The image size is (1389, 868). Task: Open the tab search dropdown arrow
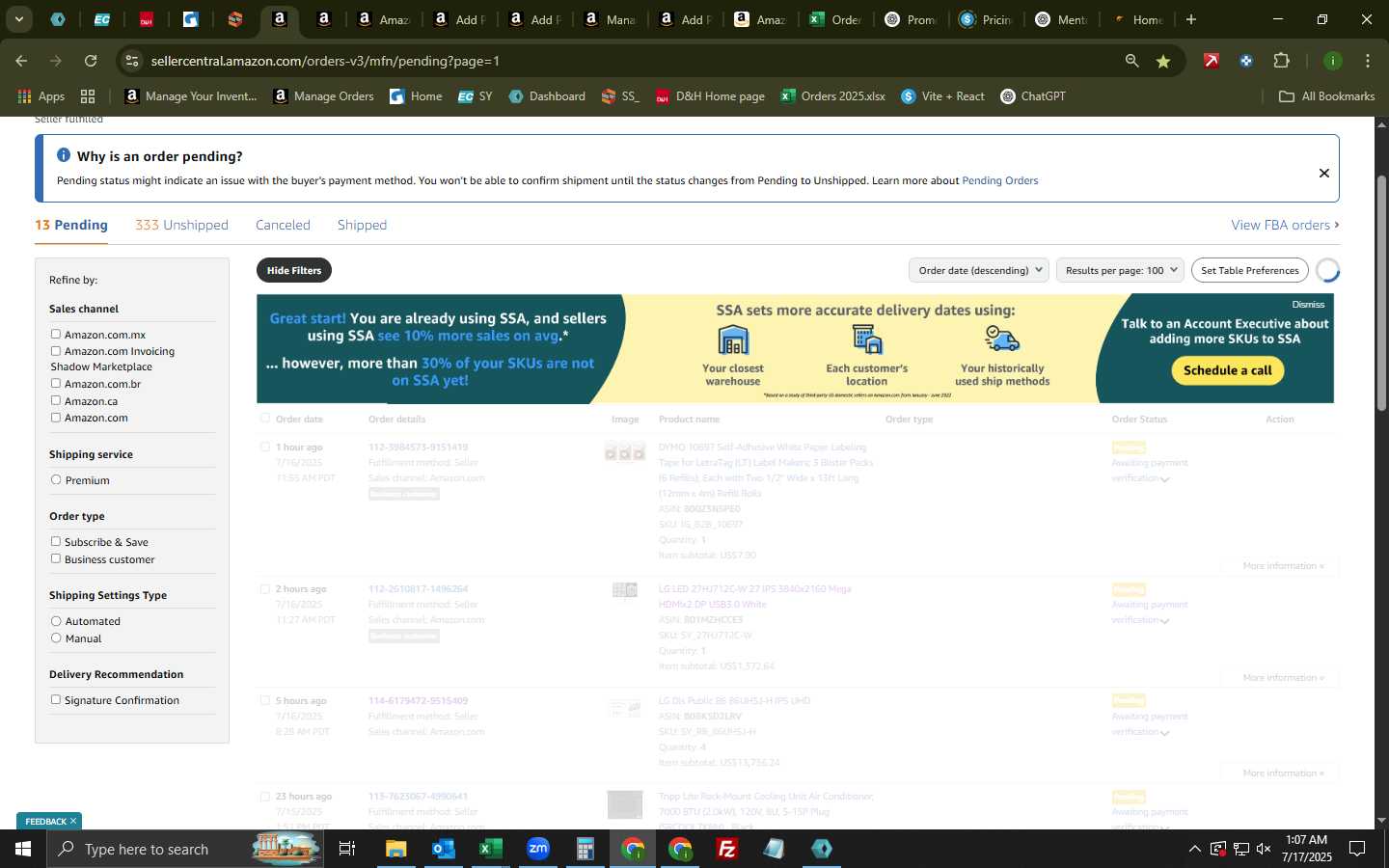18,19
